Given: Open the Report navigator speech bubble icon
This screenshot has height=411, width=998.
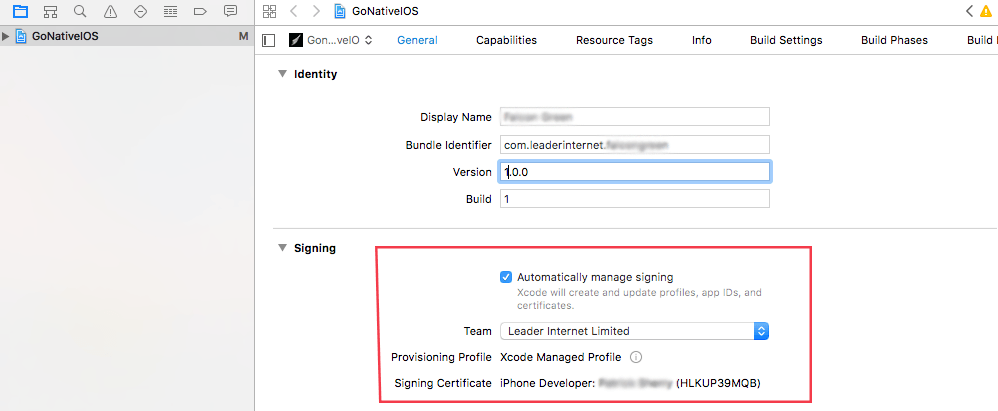Looking at the screenshot, I should coord(230,11).
